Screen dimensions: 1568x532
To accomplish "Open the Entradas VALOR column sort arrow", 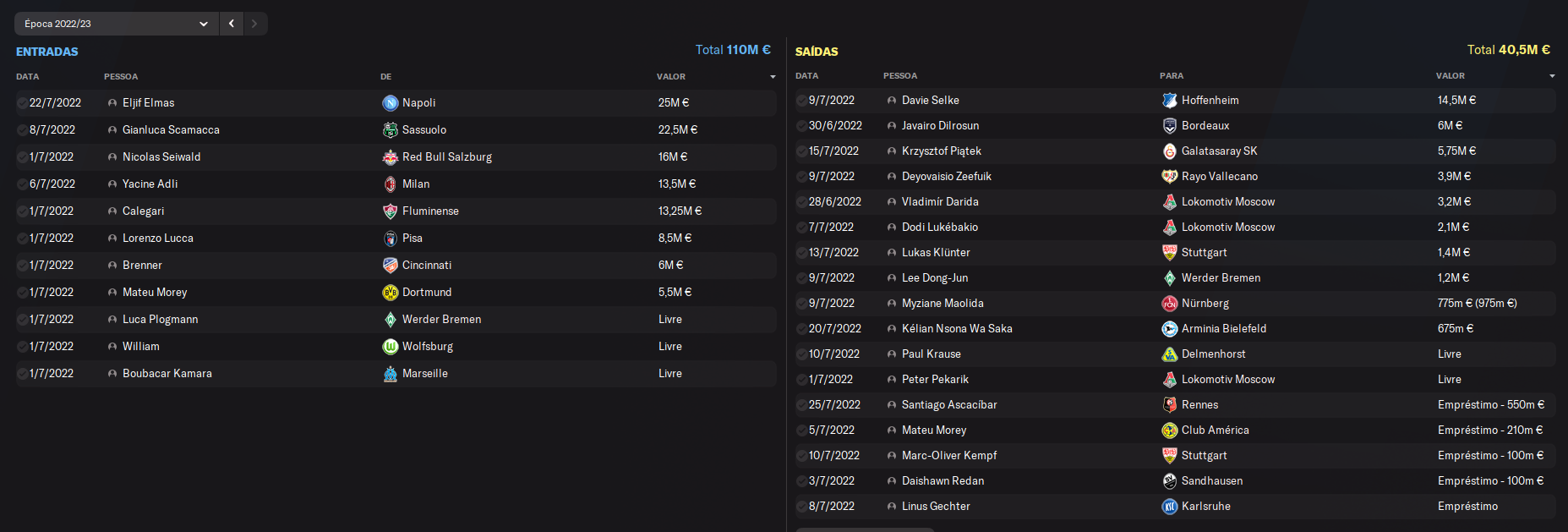I will 773,77.
